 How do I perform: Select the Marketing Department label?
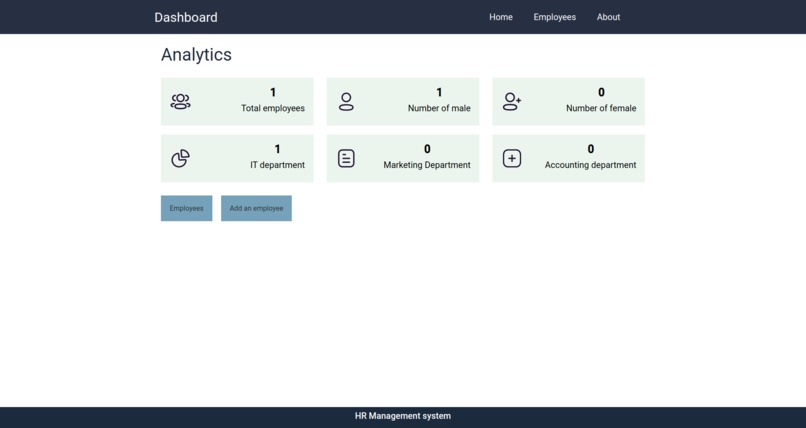[427, 165]
